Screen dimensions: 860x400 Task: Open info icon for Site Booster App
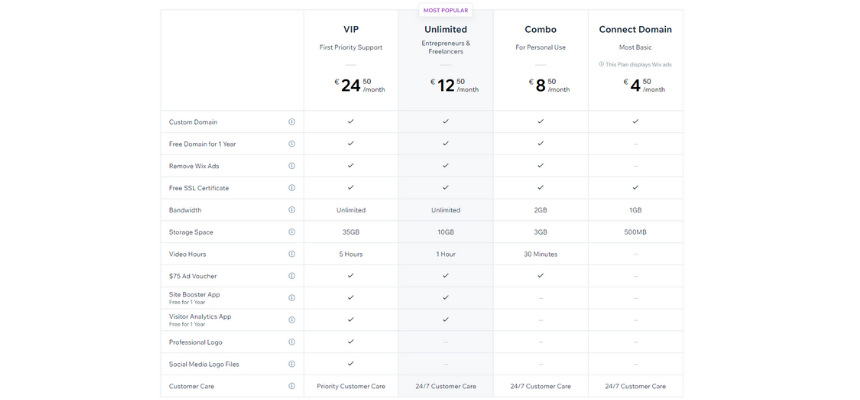292,298
